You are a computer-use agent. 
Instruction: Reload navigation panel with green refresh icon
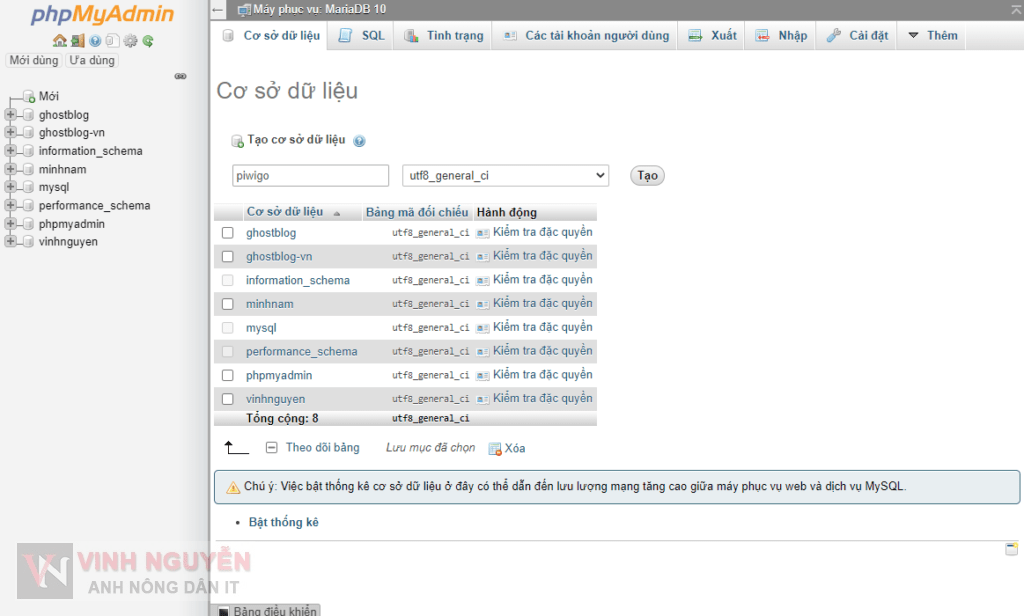click(148, 41)
